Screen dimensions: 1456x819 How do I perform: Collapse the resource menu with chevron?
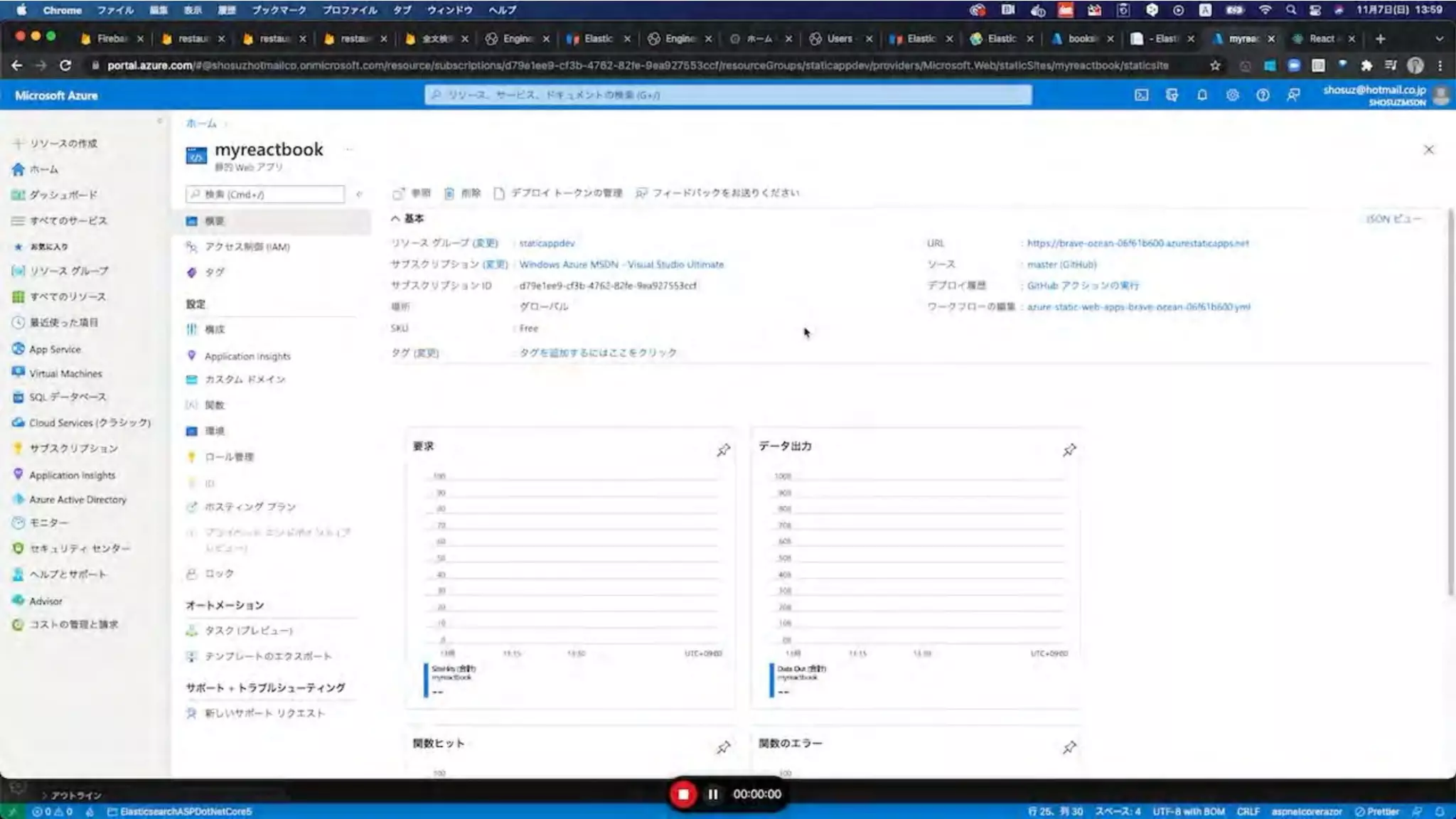coord(359,194)
